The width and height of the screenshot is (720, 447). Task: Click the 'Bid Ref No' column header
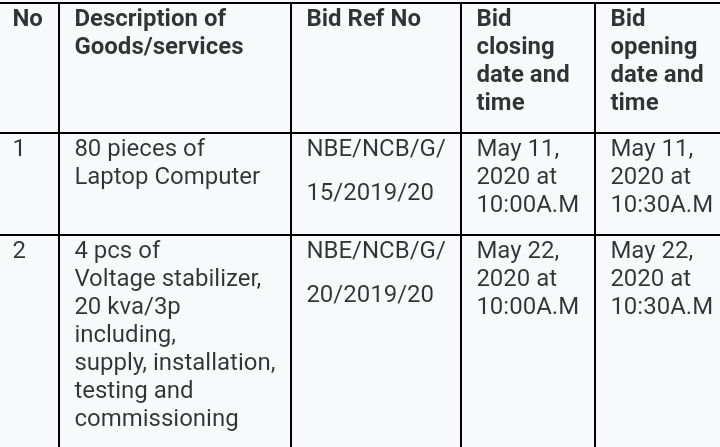click(363, 19)
